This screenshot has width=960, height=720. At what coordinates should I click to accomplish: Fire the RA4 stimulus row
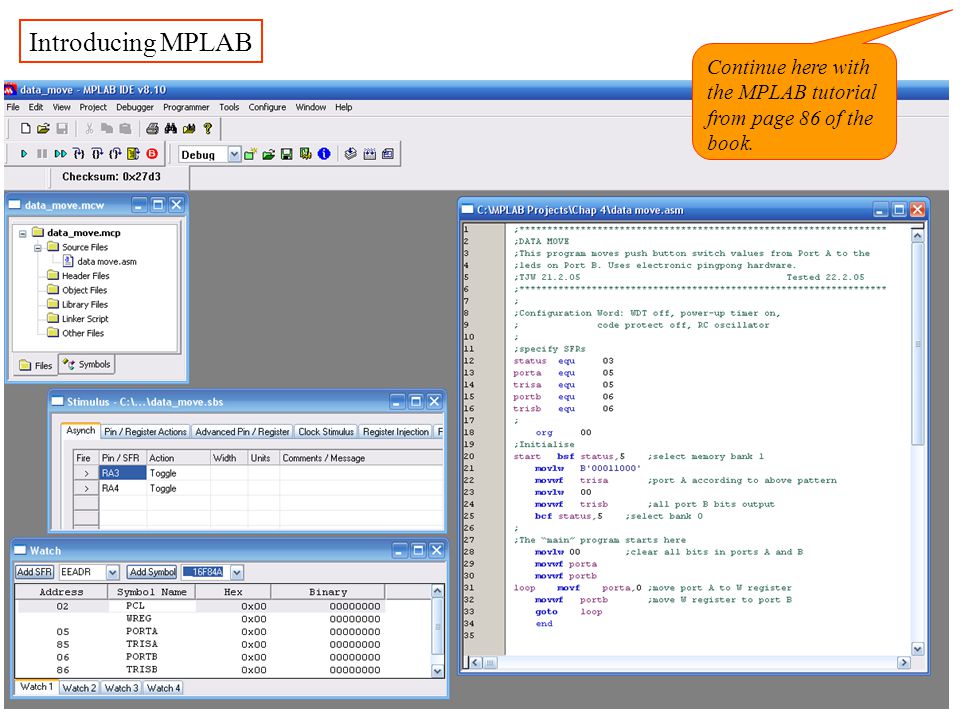(x=86, y=489)
